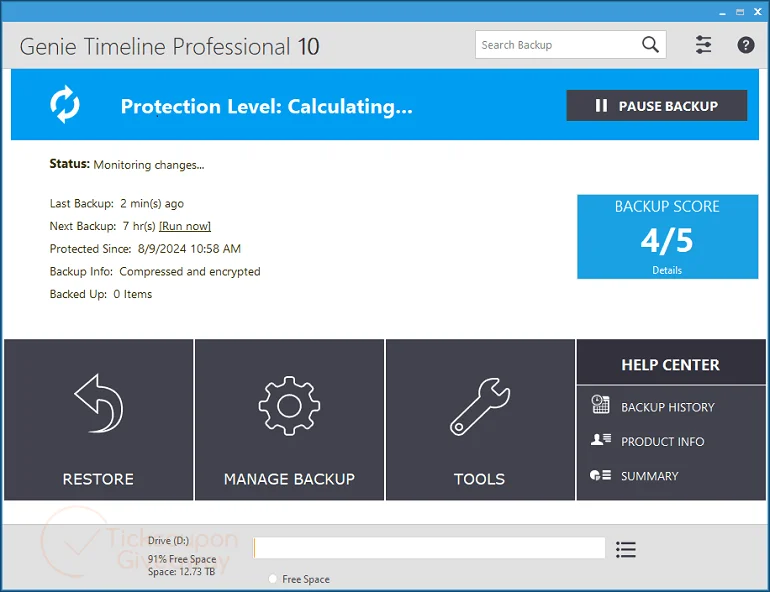Close the Genie Timeline window

point(758,12)
